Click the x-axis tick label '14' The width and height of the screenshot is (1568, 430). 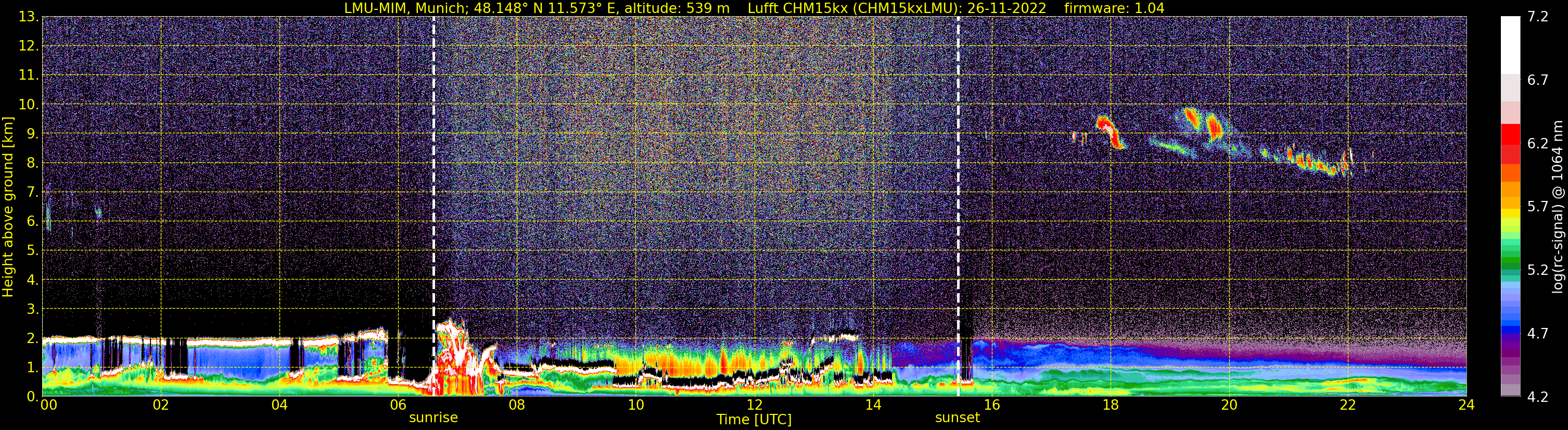point(872,406)
